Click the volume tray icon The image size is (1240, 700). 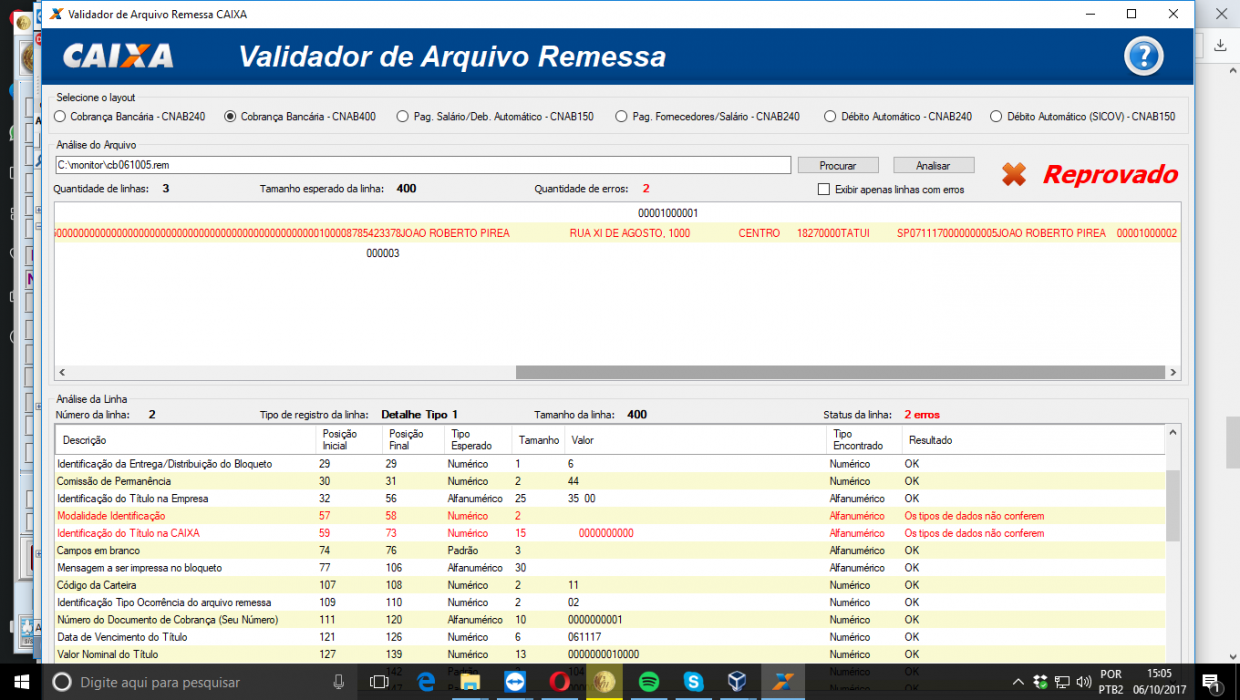pos(1083,682)
